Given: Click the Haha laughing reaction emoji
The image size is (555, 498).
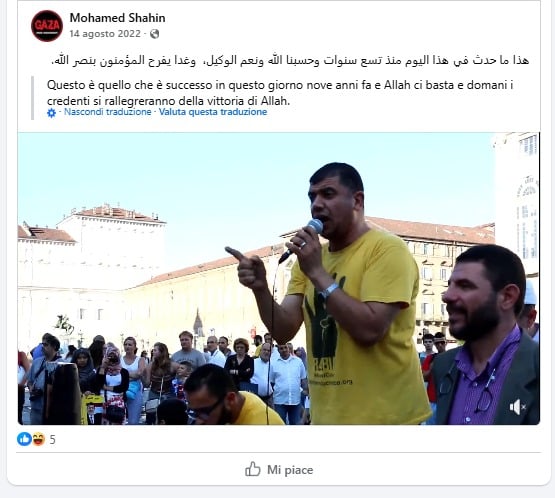Looking at the screenshot, I should point(39,439).
